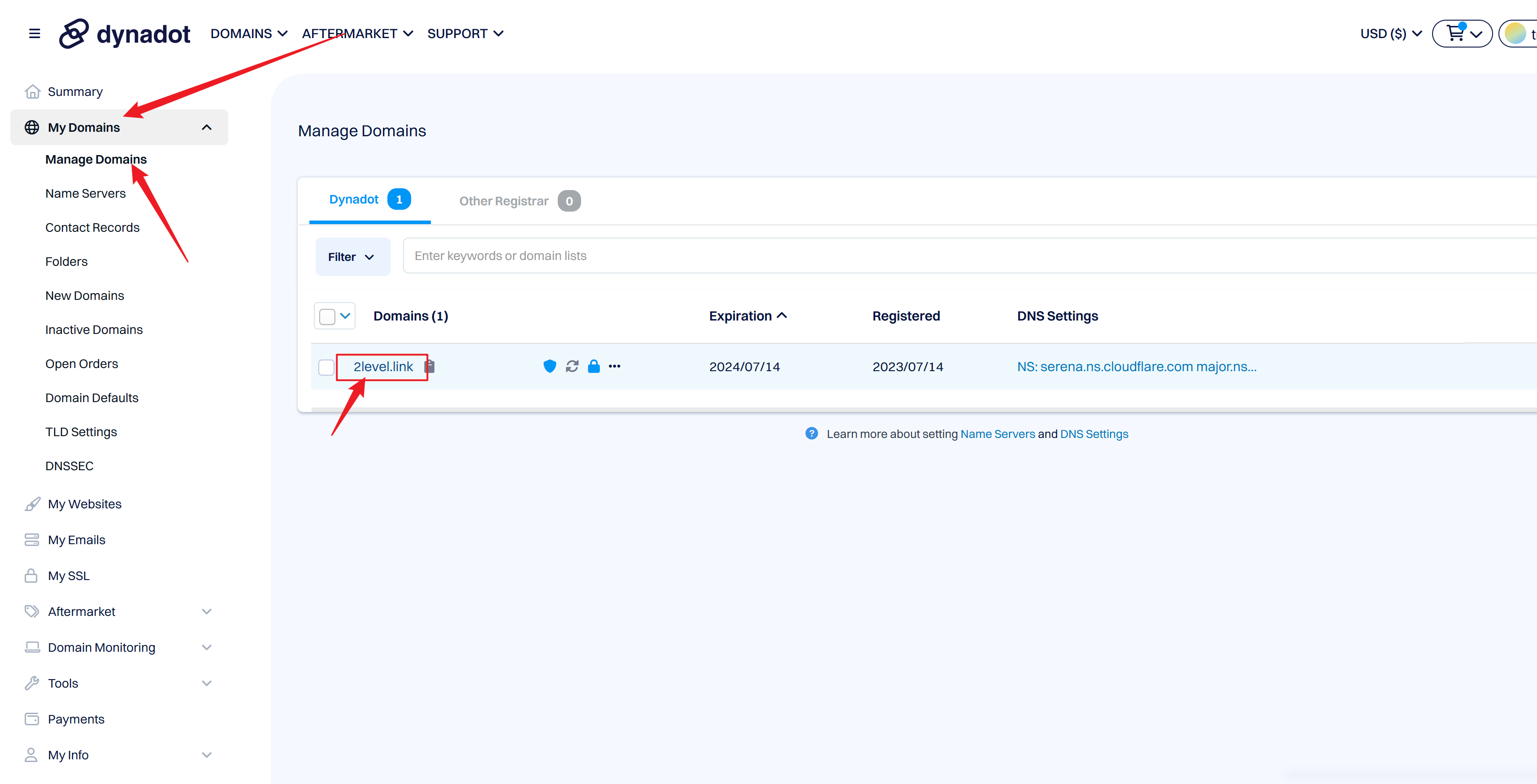Tick the checkbox next to 2level.link
Screen dimensions: 1537x784
pyautogui.click(x=326, y=367)
